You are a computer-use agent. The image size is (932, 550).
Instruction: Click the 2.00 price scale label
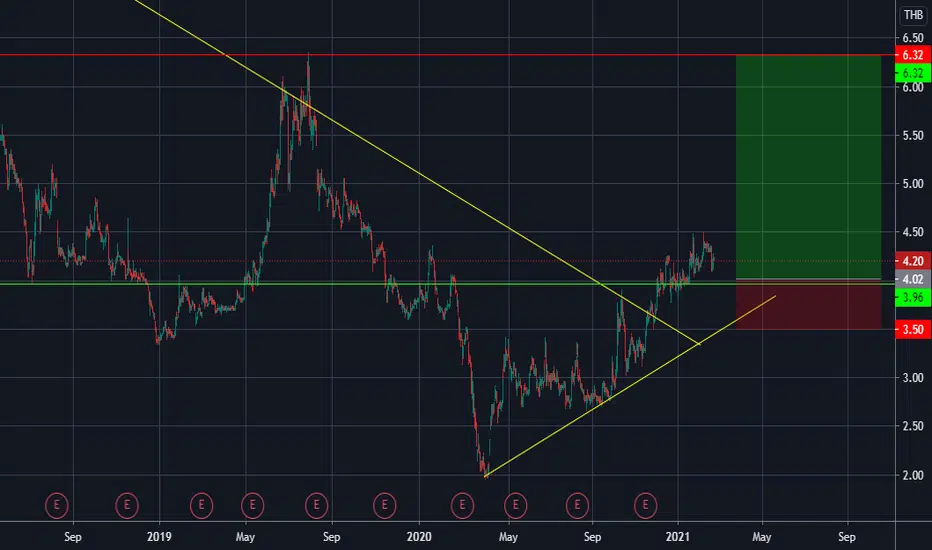click(x=912, y=475)
